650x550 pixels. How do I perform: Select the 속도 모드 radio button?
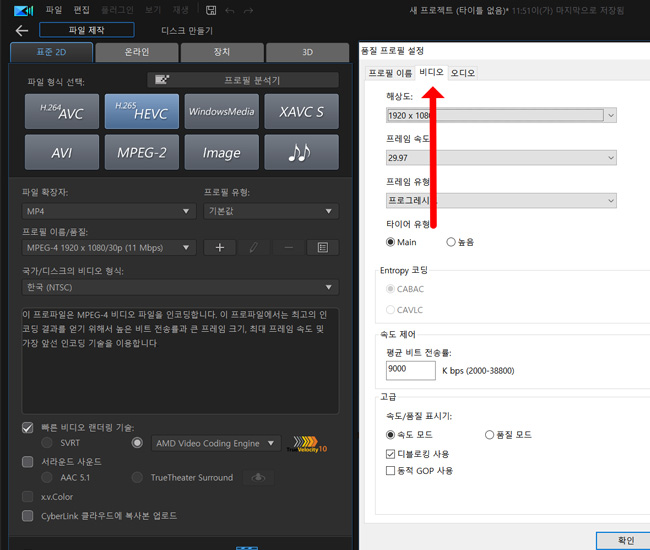pyautogui.click(x=390, y=434)
